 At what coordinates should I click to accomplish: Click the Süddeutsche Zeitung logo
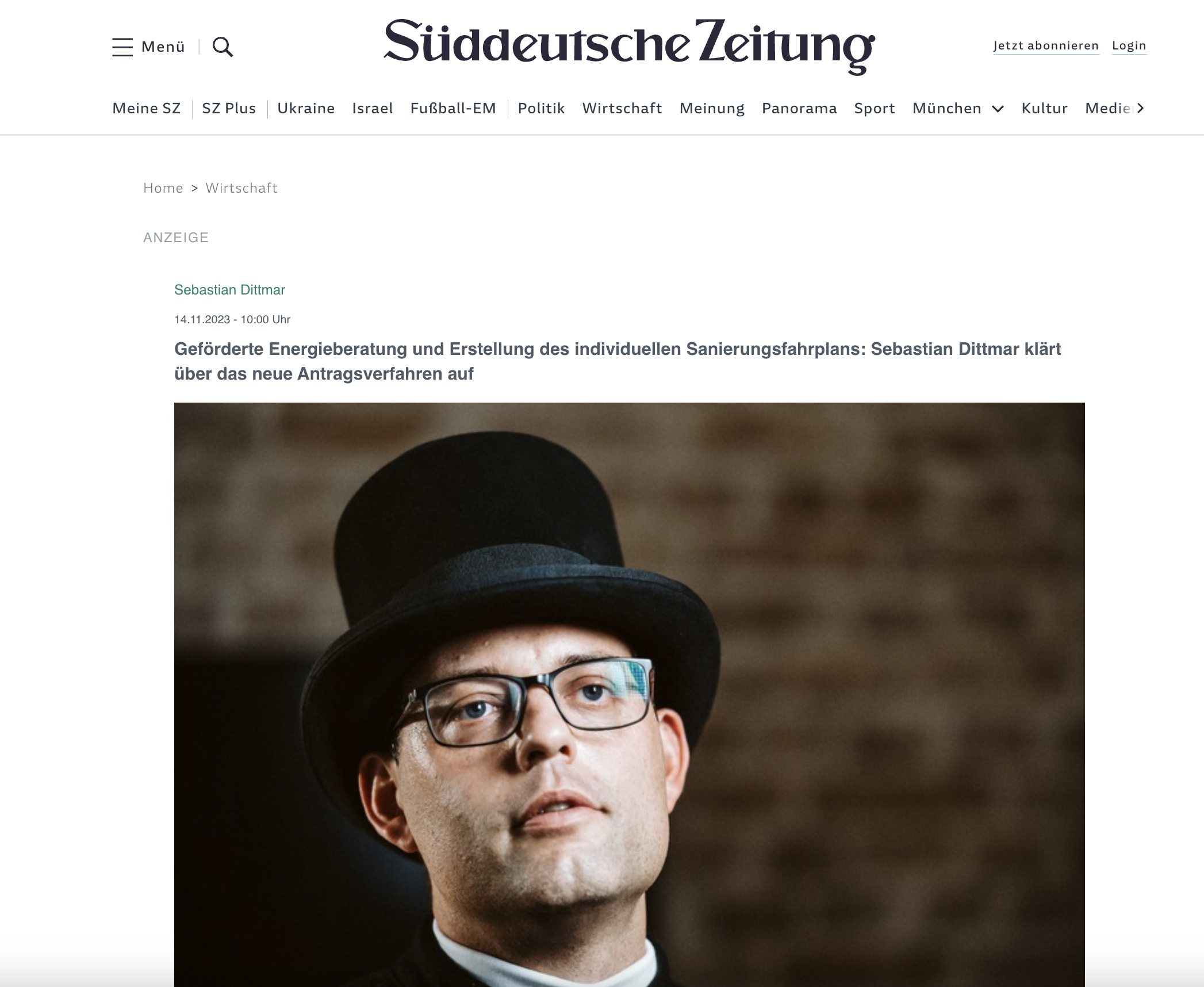pyautogui.click(x=629, y=47)
